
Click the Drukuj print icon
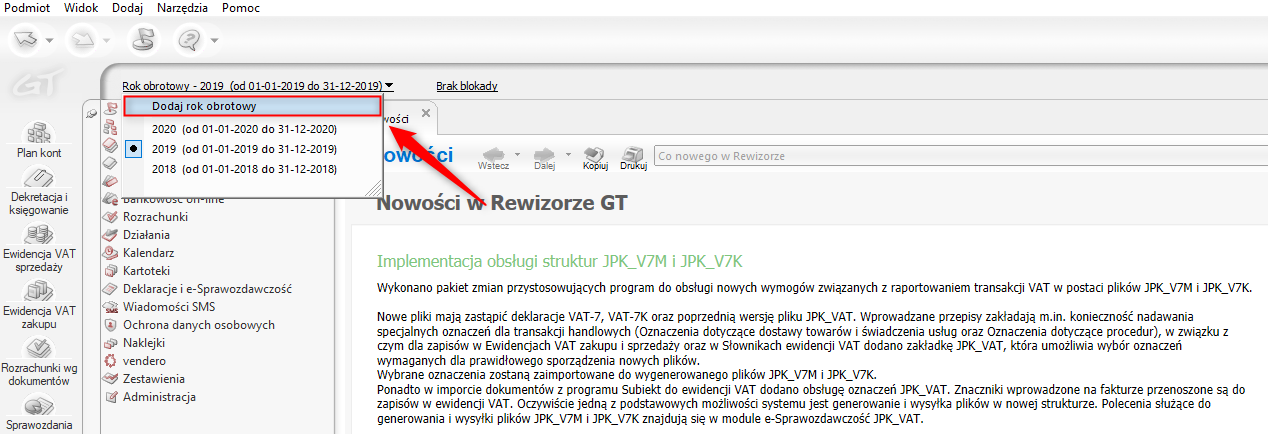click(633, 153)
